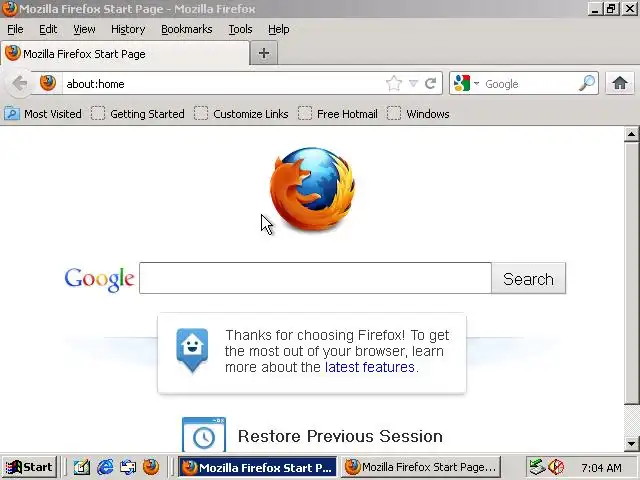Screen dimensions: 640x480
Task: Open the Tools menu
Action: pyautogui.click(x=240, y=29)
